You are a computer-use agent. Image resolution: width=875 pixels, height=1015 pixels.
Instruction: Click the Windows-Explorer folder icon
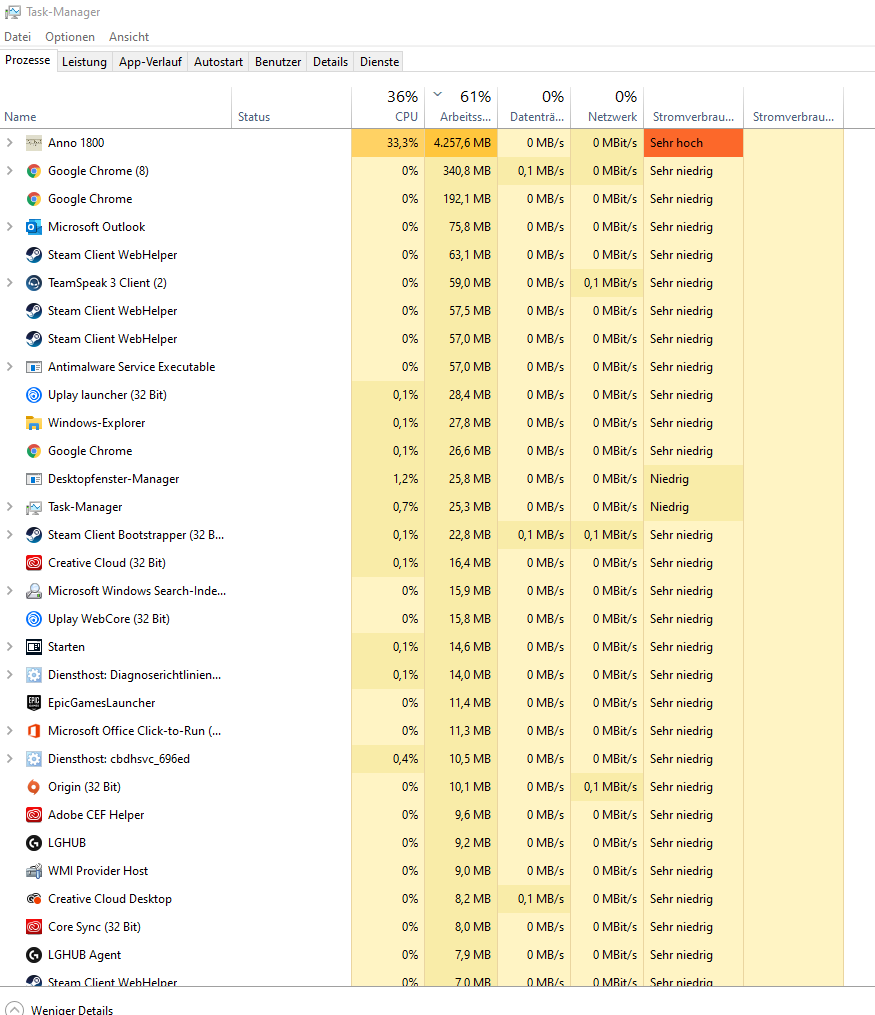(34, 423)
